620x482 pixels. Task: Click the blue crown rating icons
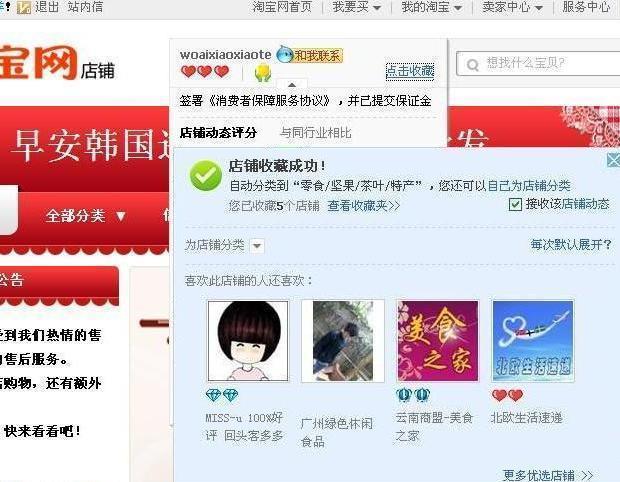point(413,394)
